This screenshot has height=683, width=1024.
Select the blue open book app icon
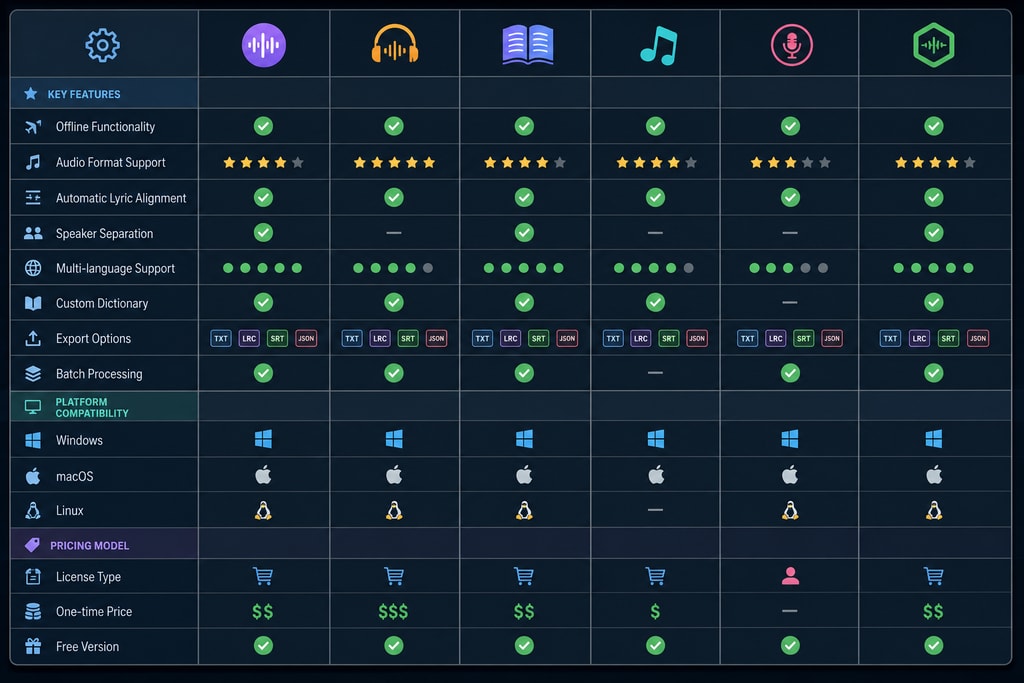coord(528,44)
